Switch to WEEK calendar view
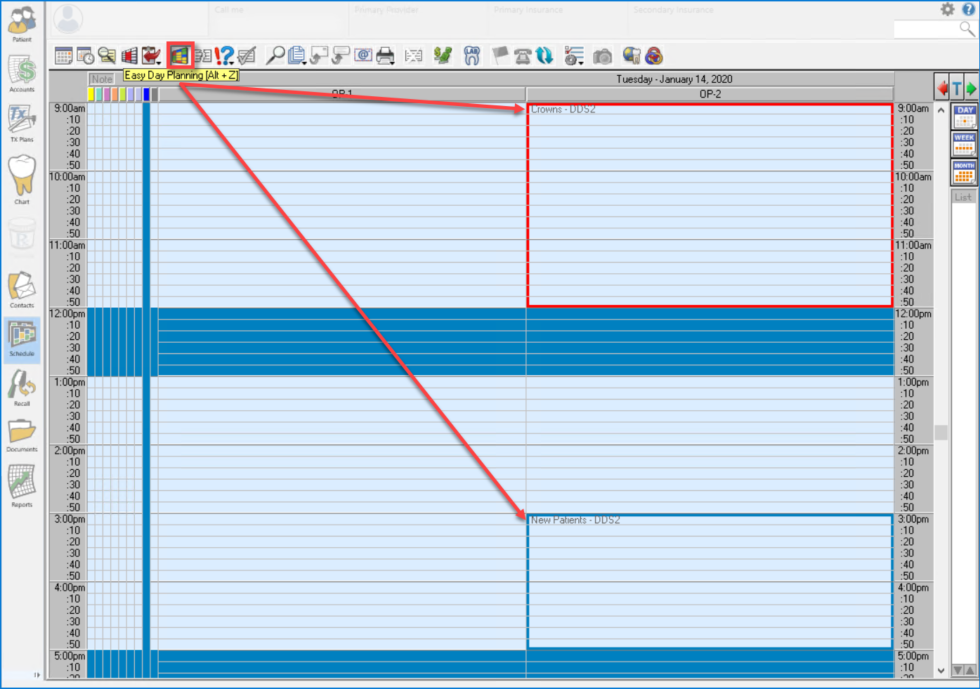980x689 pixels. [966, 144]
